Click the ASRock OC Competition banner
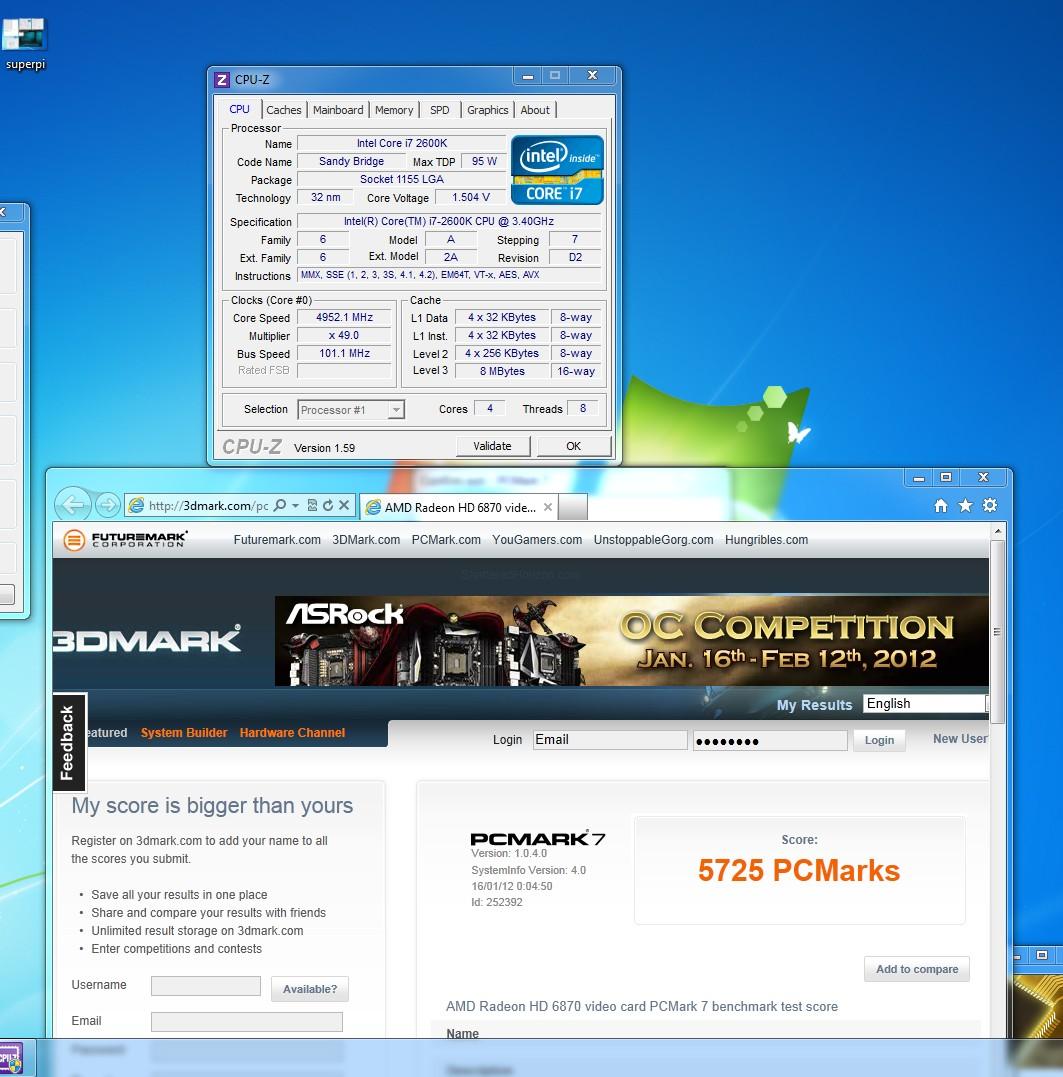 [632, 641]
